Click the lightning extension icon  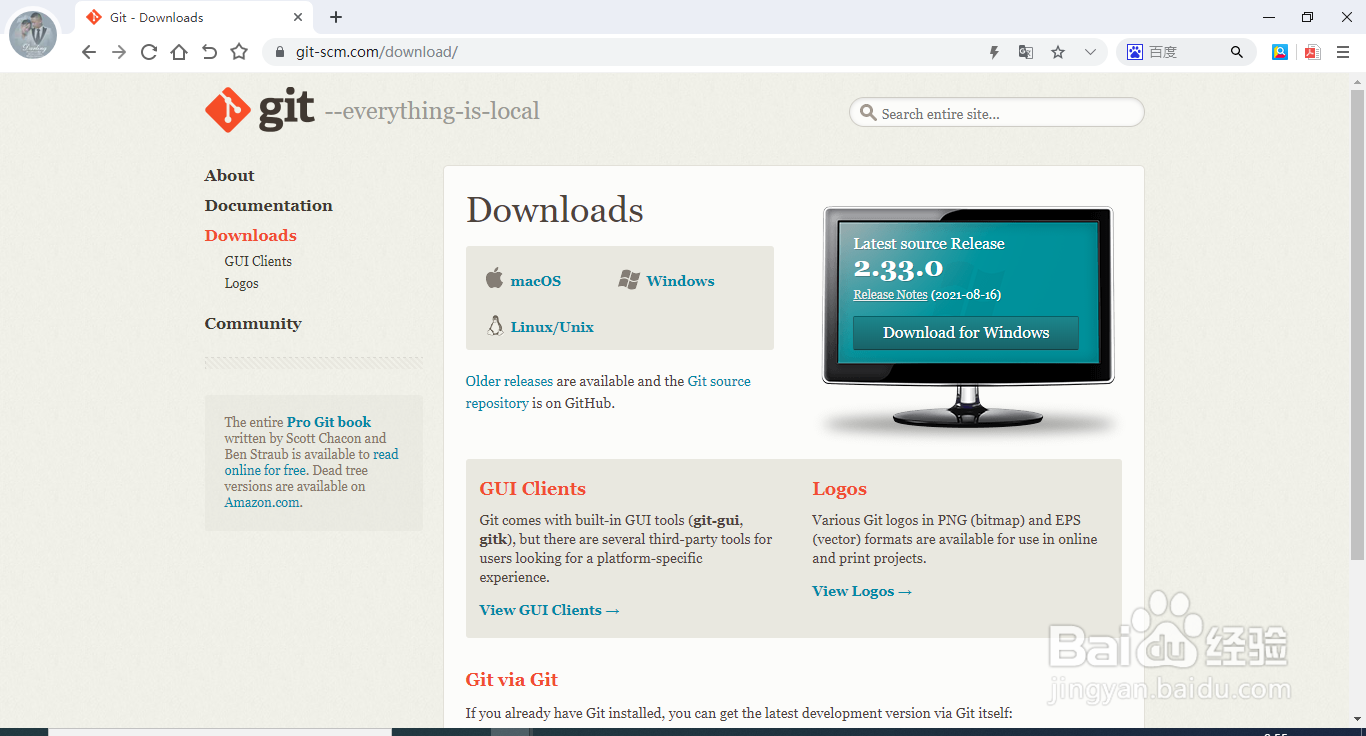click(x=993, y=51)
